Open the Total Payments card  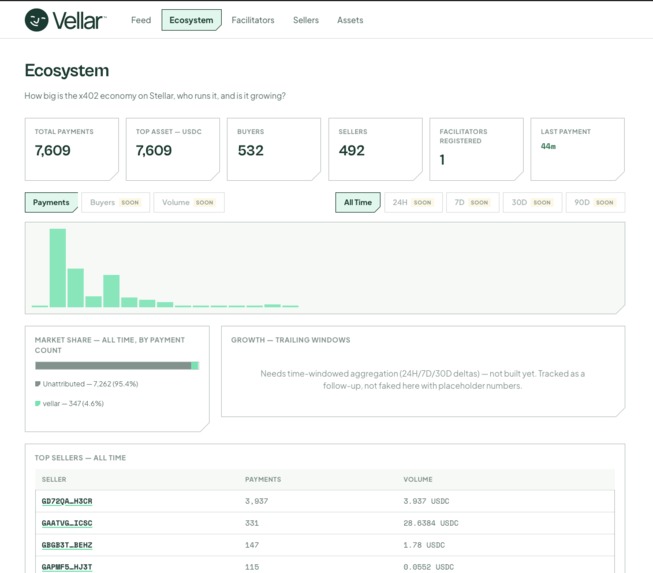click(x=72, y=149)
